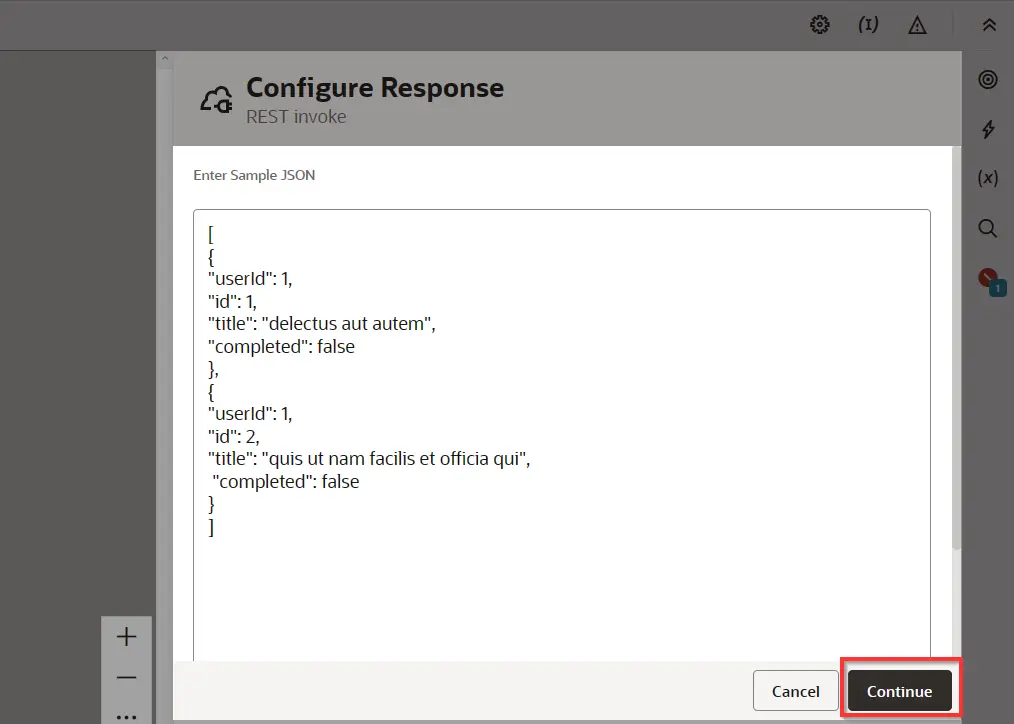This screenshot has width=1014, height=724.
Task: Open the settings gear icon
Action: 820,25
